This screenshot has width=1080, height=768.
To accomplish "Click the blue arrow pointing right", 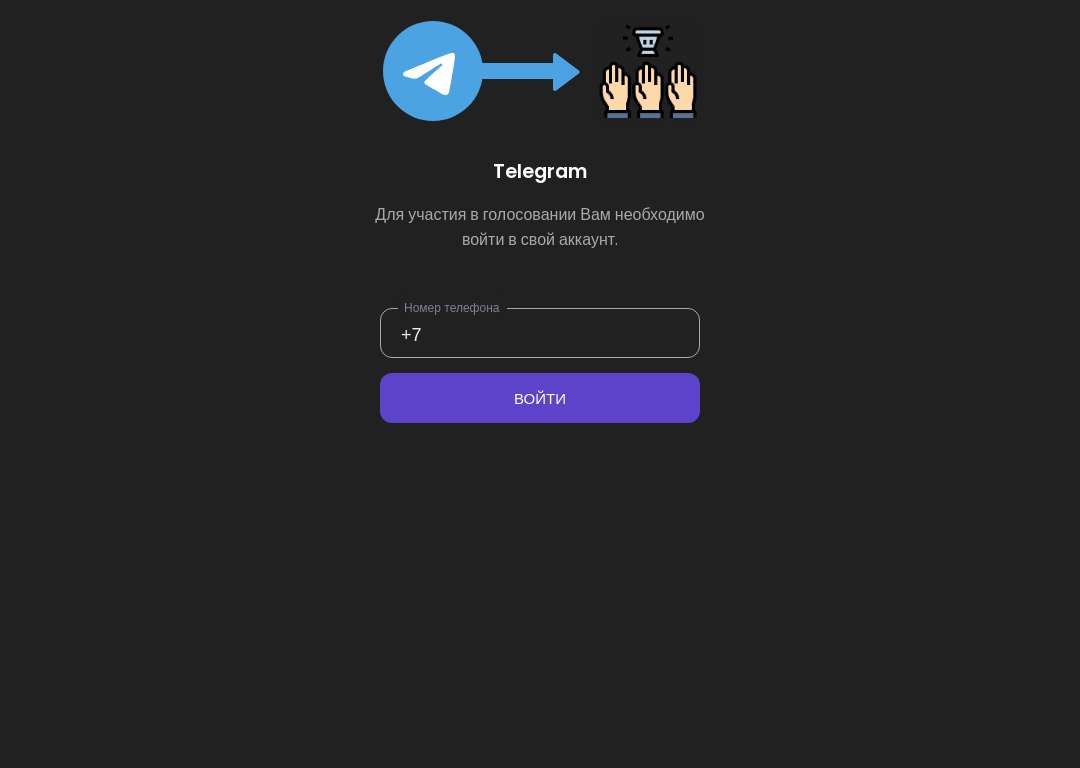I will click(530, 72).
